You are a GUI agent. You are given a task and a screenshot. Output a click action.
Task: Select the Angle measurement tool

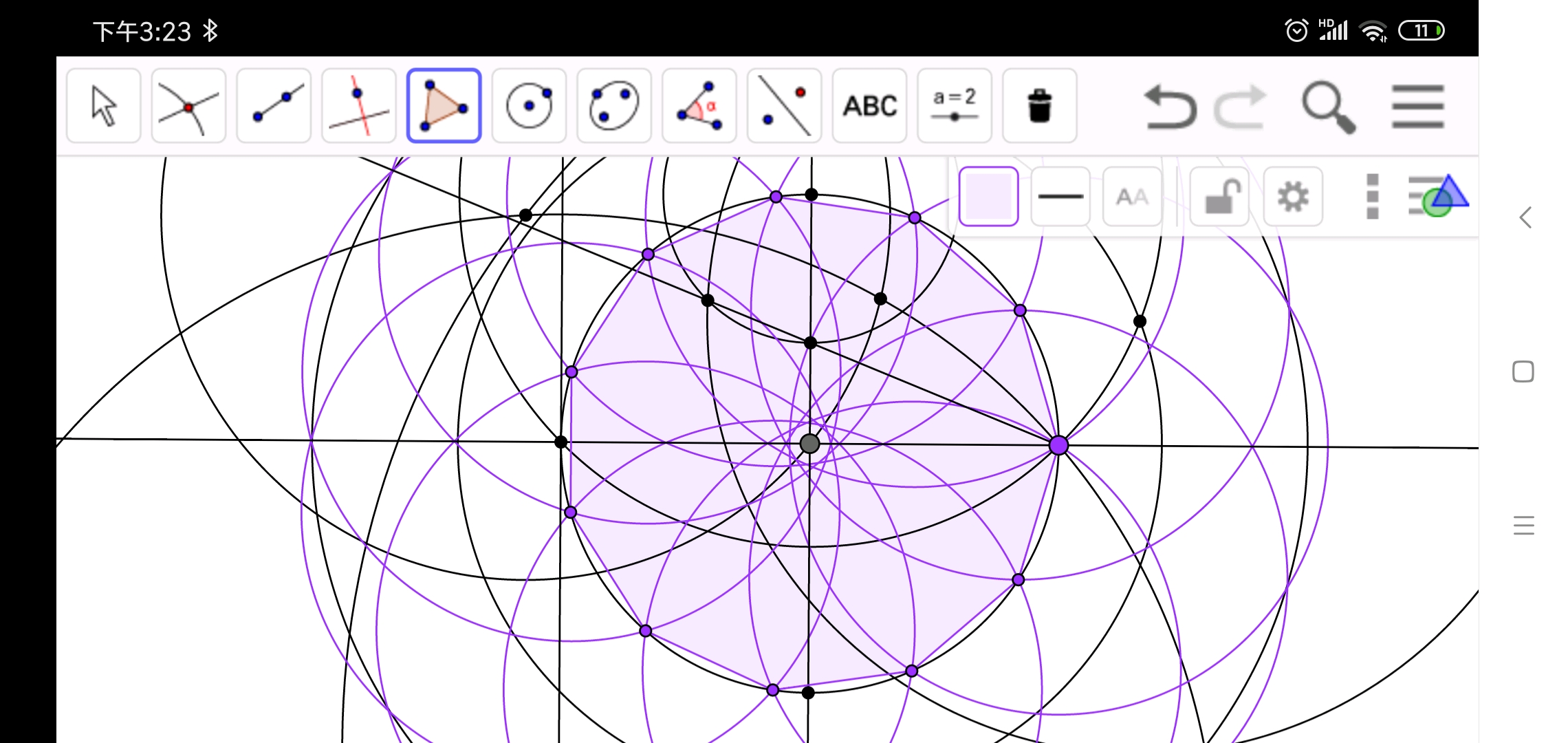[699, 106]
